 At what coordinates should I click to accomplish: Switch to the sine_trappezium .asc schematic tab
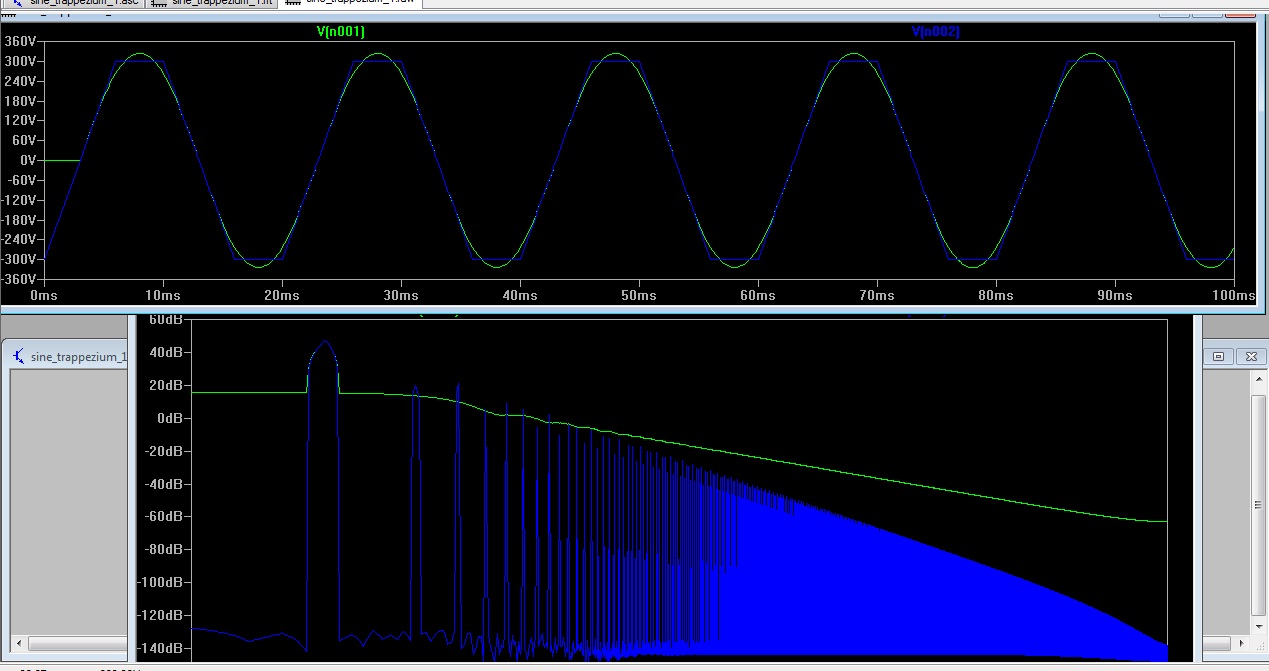coord(82,3)
